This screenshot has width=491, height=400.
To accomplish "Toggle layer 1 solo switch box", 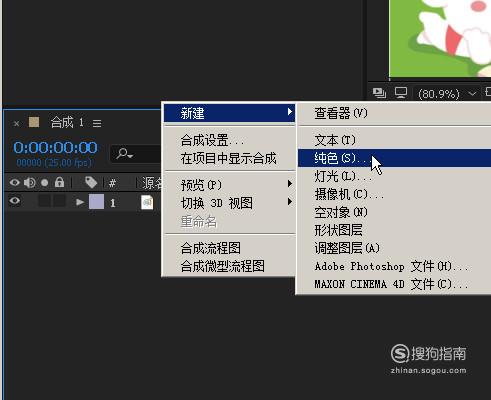I will 44,201.
